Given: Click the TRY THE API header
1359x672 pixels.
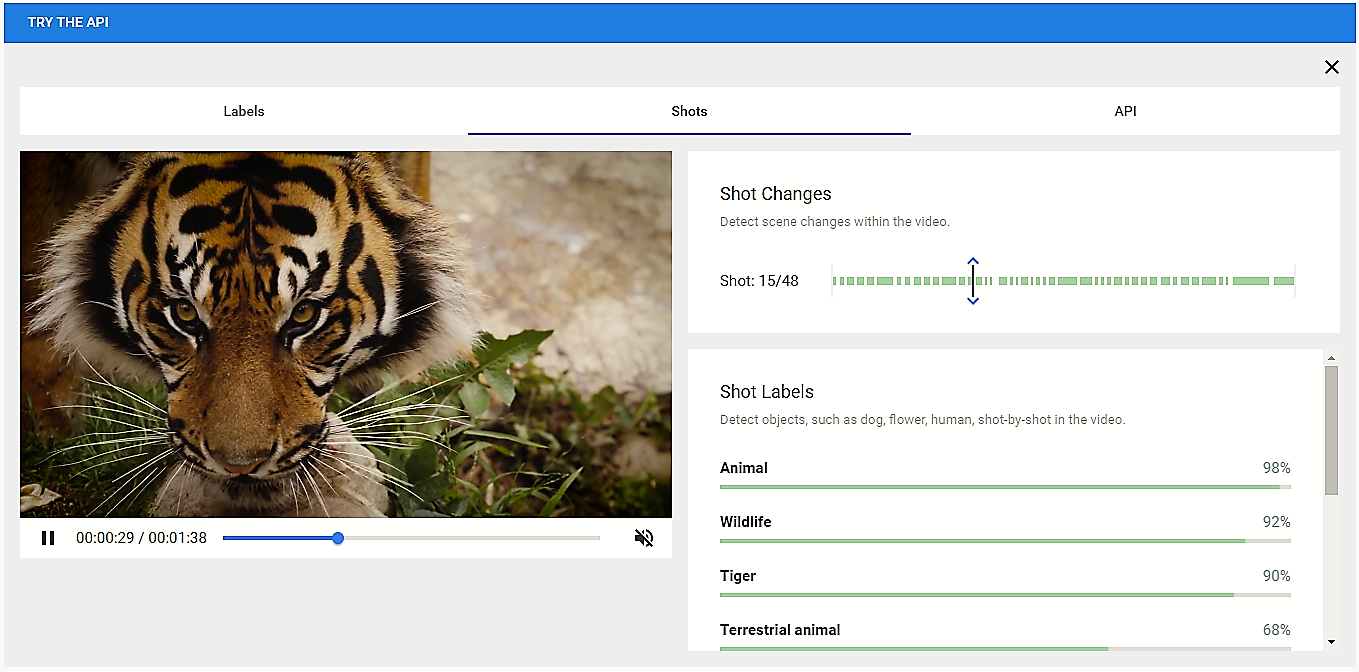Looking at the screenshot, I should (68, 22).
